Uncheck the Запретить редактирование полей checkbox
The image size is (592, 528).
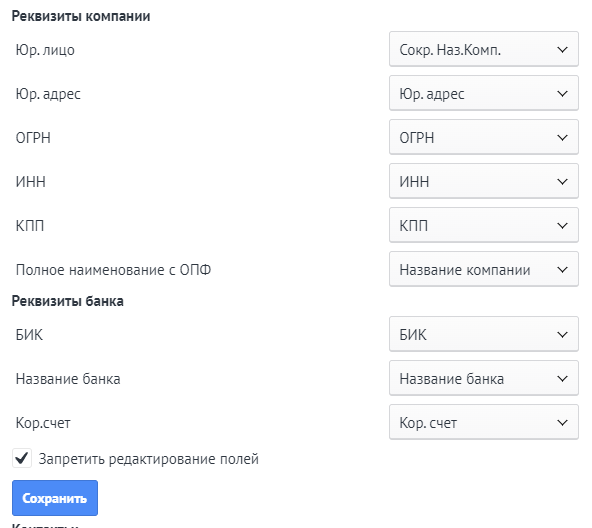tap(22, 459)
